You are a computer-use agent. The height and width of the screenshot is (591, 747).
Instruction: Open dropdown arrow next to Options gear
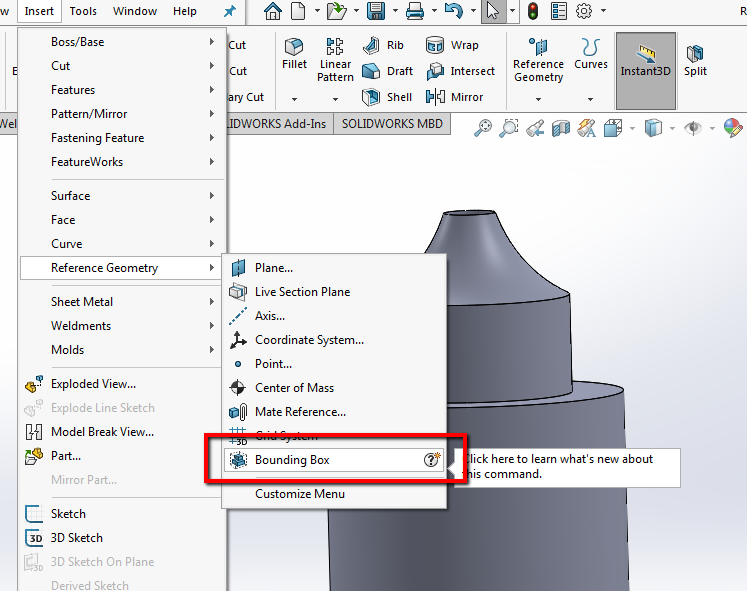[603, 10]
